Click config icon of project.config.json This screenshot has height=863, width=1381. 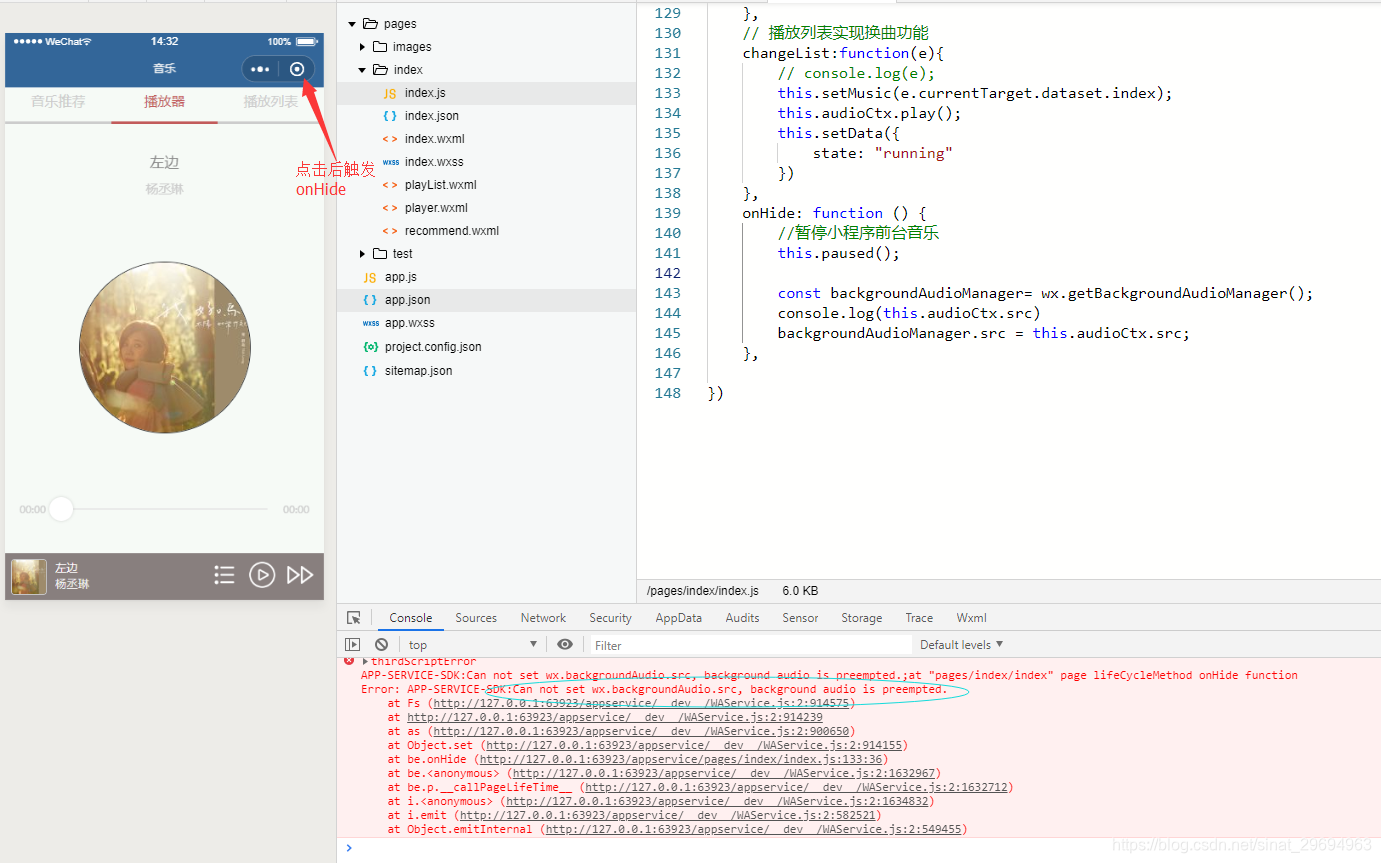coord(370,347)
